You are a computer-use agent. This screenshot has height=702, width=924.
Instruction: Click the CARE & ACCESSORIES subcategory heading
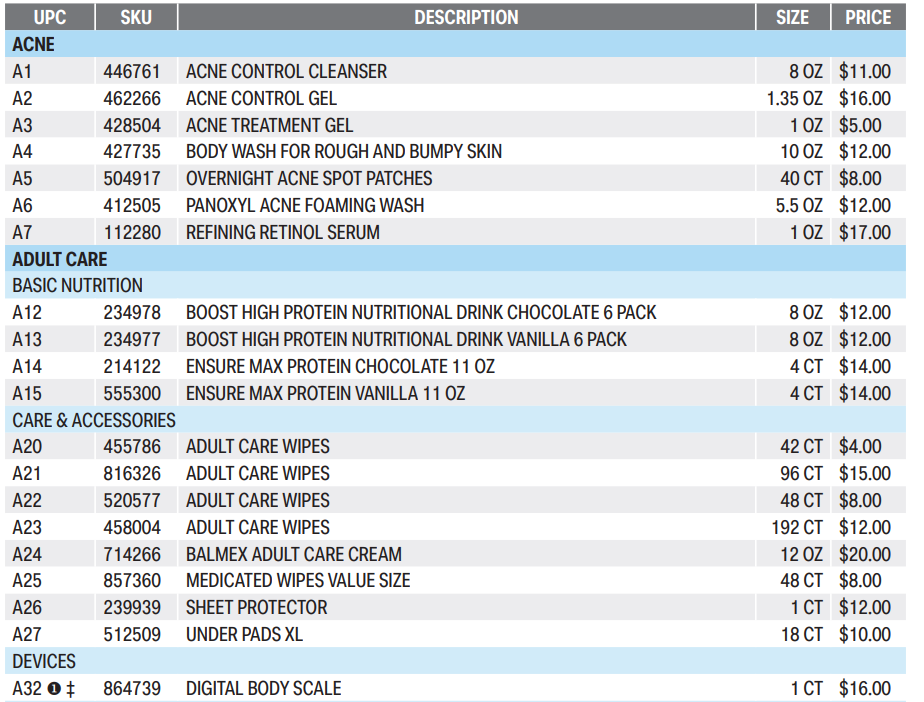94,420
